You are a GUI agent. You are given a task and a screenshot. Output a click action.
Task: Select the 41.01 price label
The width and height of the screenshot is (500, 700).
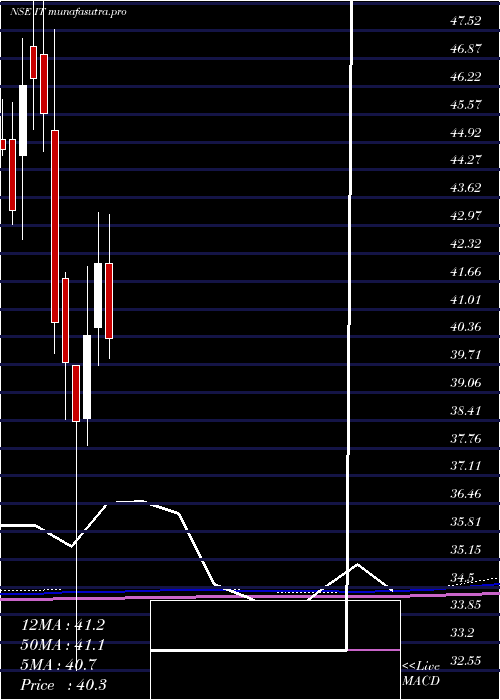[465, 299]
